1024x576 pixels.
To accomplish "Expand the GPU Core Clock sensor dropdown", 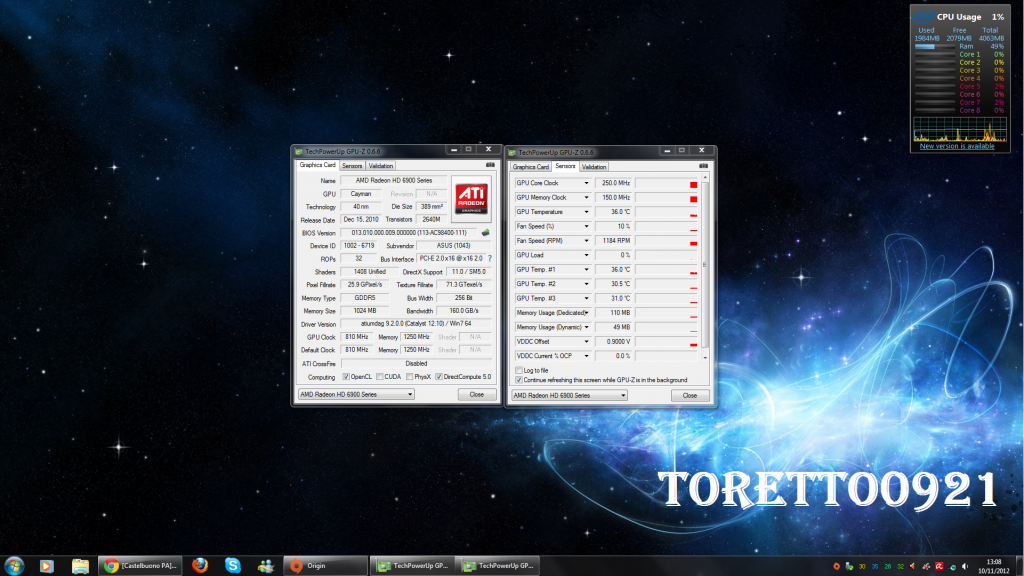I will 587,184.
